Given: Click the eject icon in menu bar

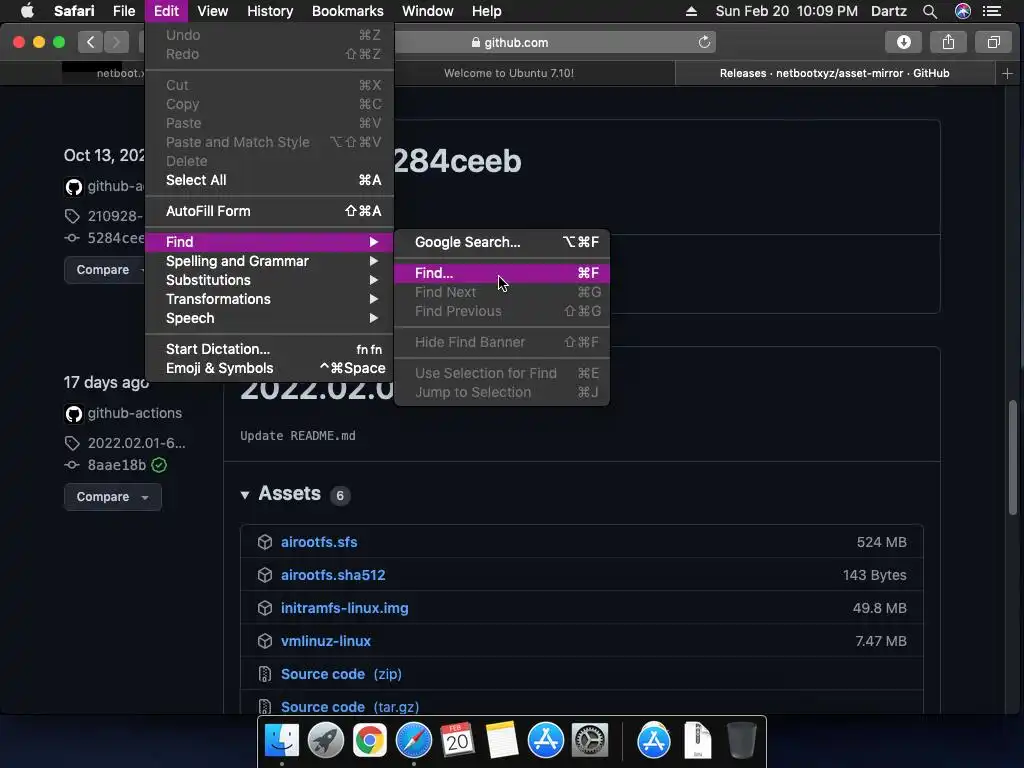Looking at the screenshot, I should [691, 11].
